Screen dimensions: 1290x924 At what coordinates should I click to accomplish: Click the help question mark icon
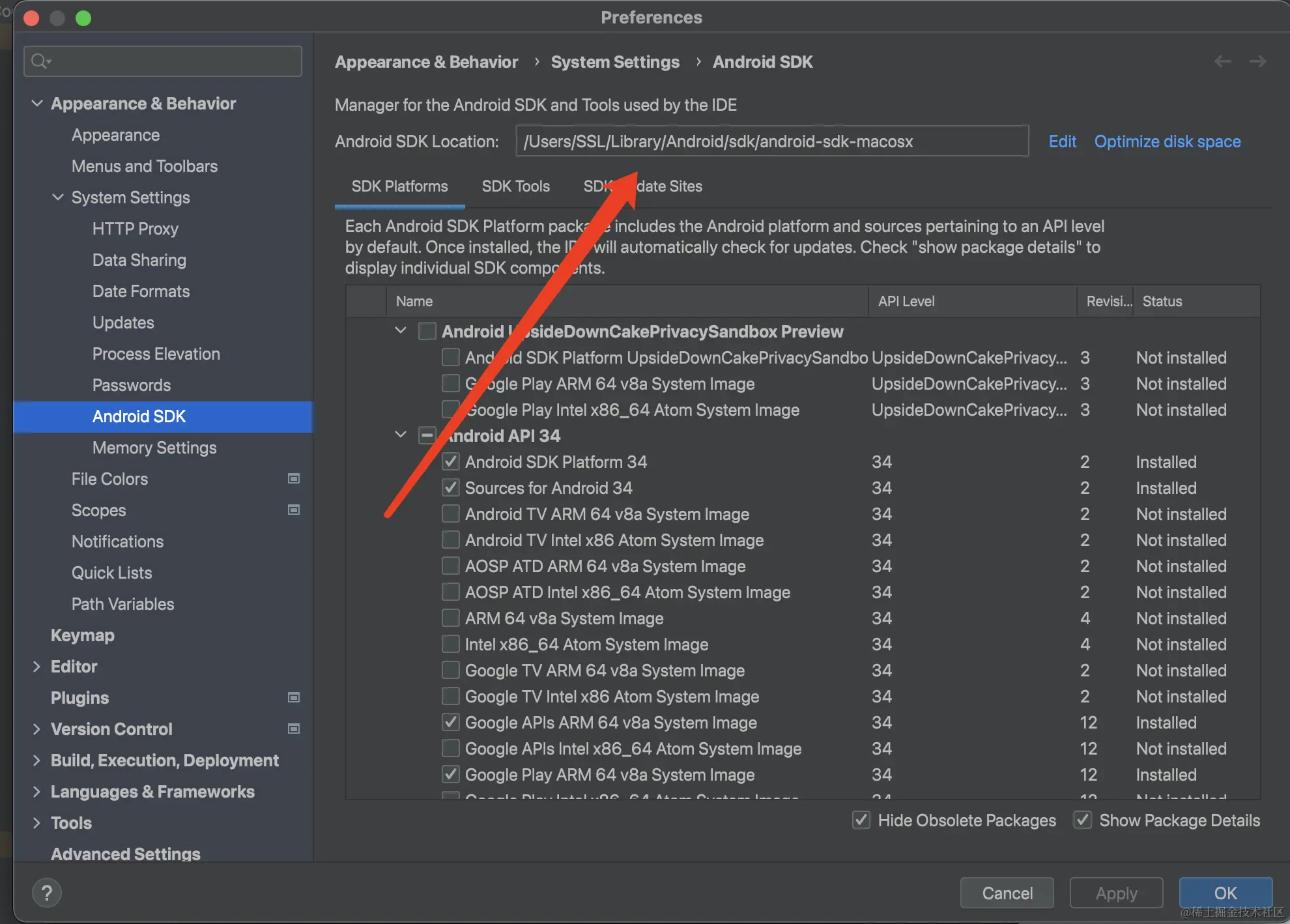pyautogui.click(x=47, y=893)
